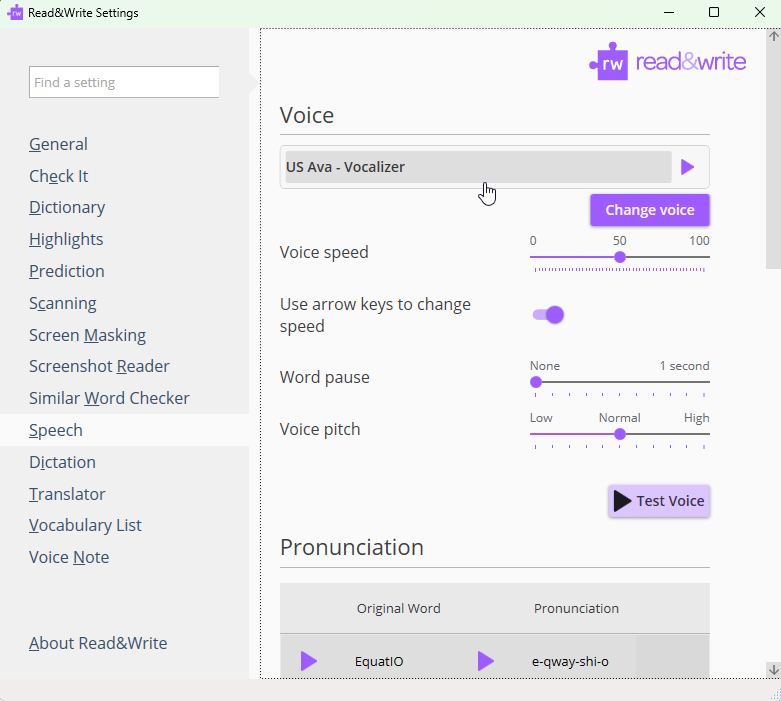Click the scrollbar down arrow
This screenshot has height=701, width=781.
pos(774,669)
